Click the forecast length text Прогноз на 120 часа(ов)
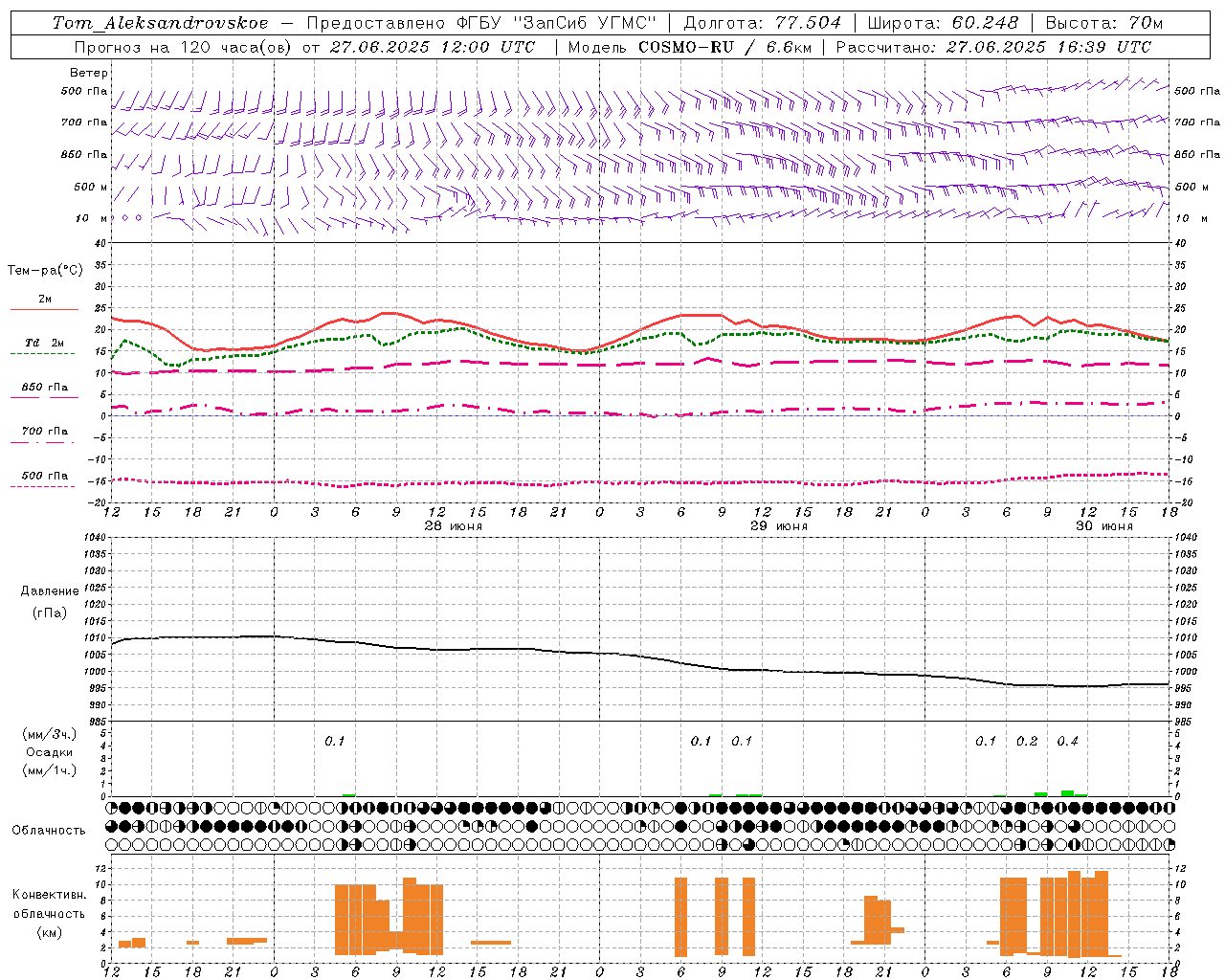This screenshot has height=980, width=1225. [184, 47]
